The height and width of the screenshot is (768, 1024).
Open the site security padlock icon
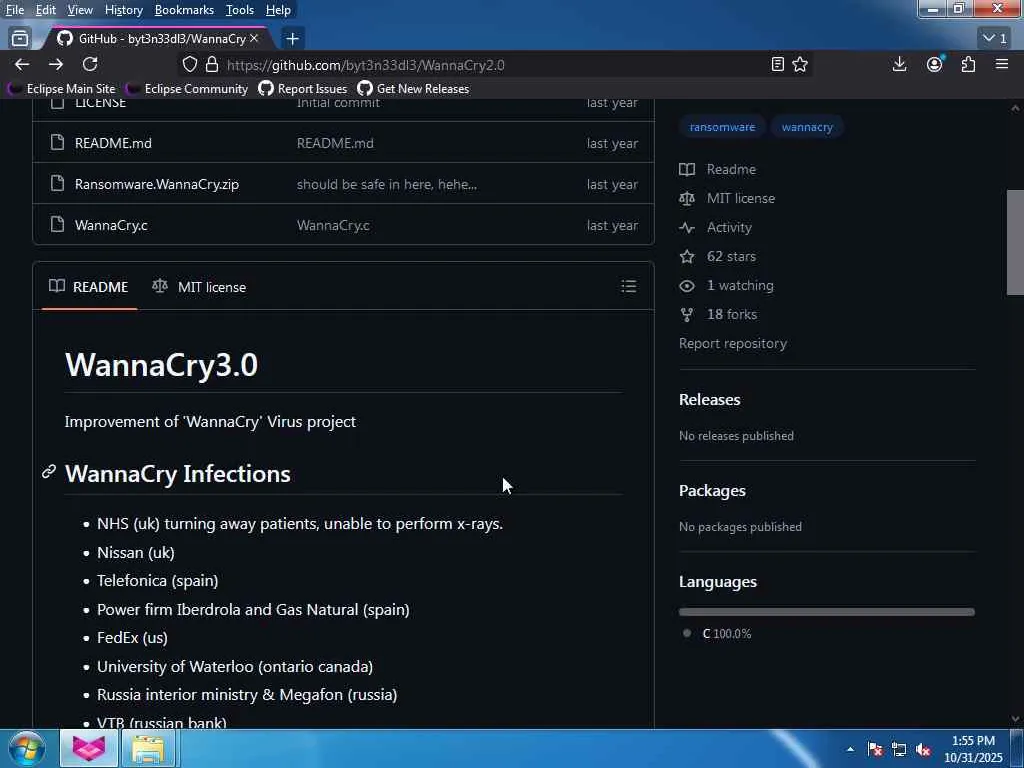pos(212,64)
